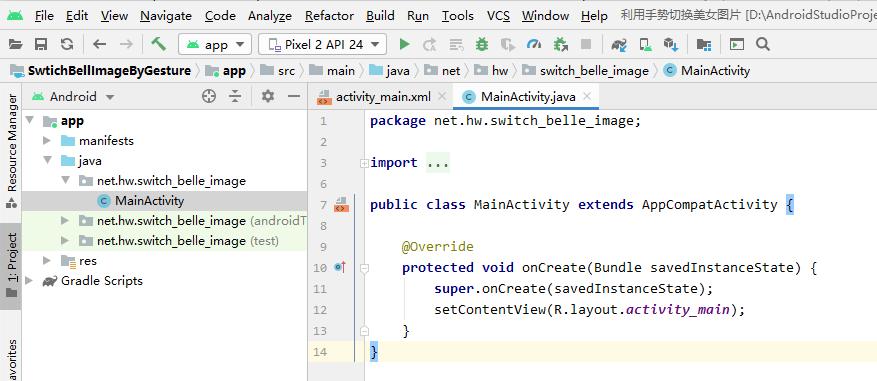Open the Android project view dropdown
The height and width of the screenshot is (381, 877).
(73, 96)
